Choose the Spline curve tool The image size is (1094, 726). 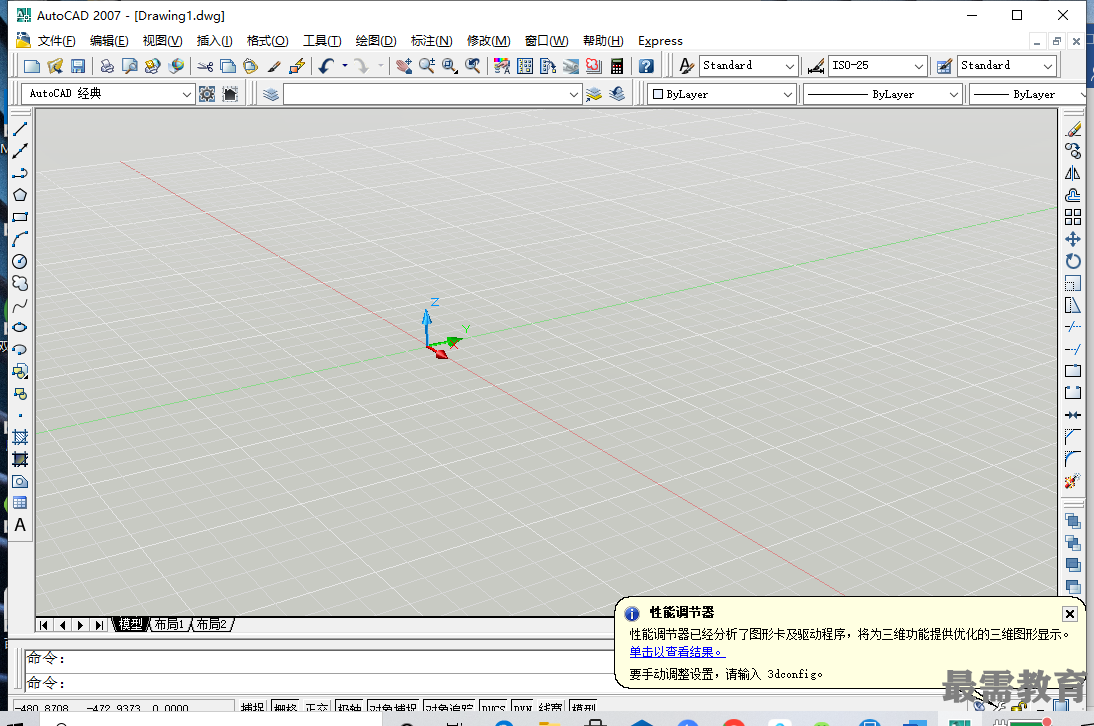(x=20, y=305)
